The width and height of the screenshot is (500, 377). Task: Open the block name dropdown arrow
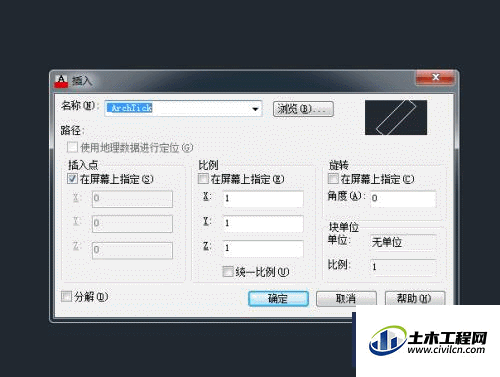pyautogui.click(x=255, y=109)
